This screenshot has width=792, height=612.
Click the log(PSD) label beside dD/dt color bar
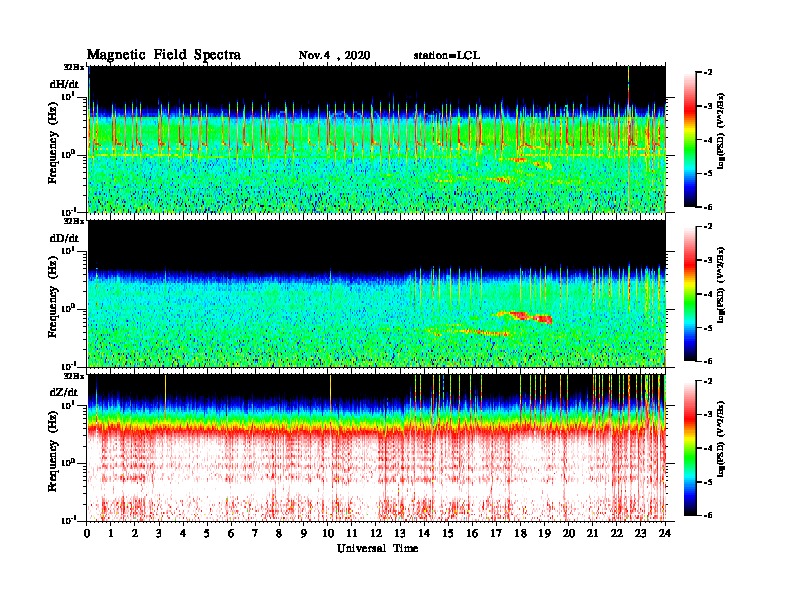[721, 284]
